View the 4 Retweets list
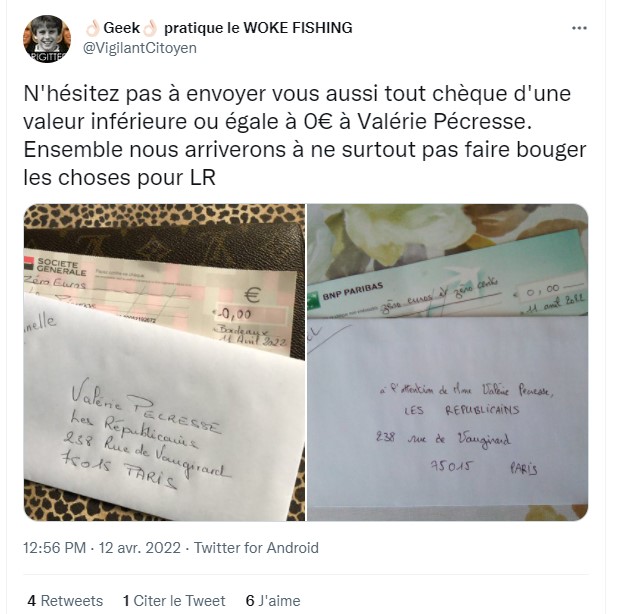 pyautogui.click(x=65, y=601)
